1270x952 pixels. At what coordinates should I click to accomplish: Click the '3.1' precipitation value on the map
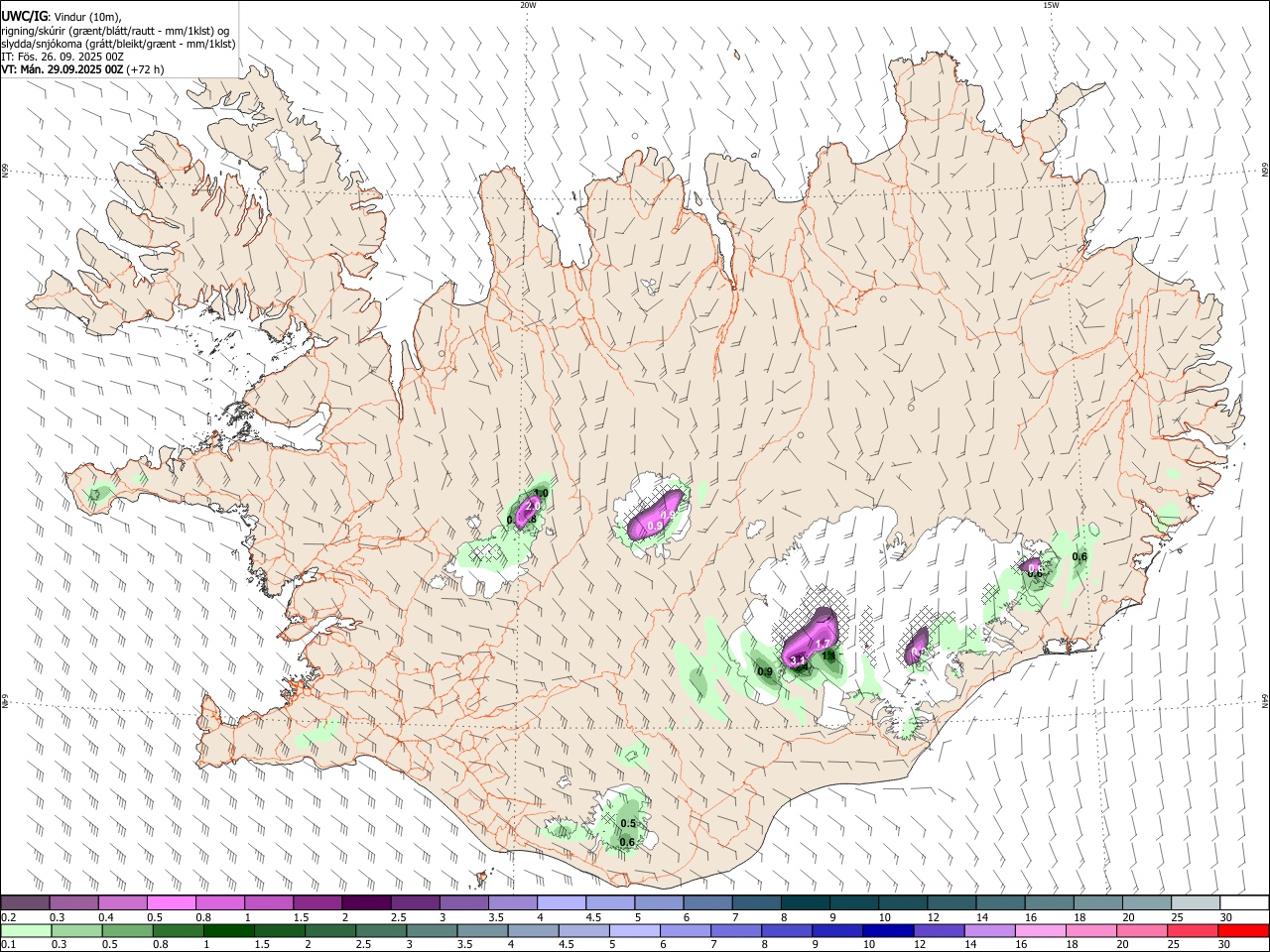coord(796,658)
